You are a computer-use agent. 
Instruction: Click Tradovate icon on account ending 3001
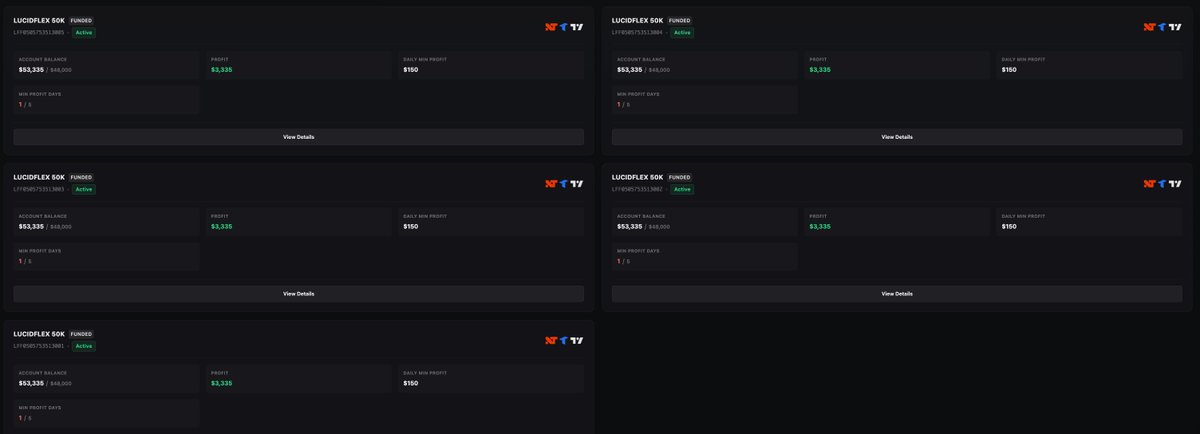tap(564, 340)
